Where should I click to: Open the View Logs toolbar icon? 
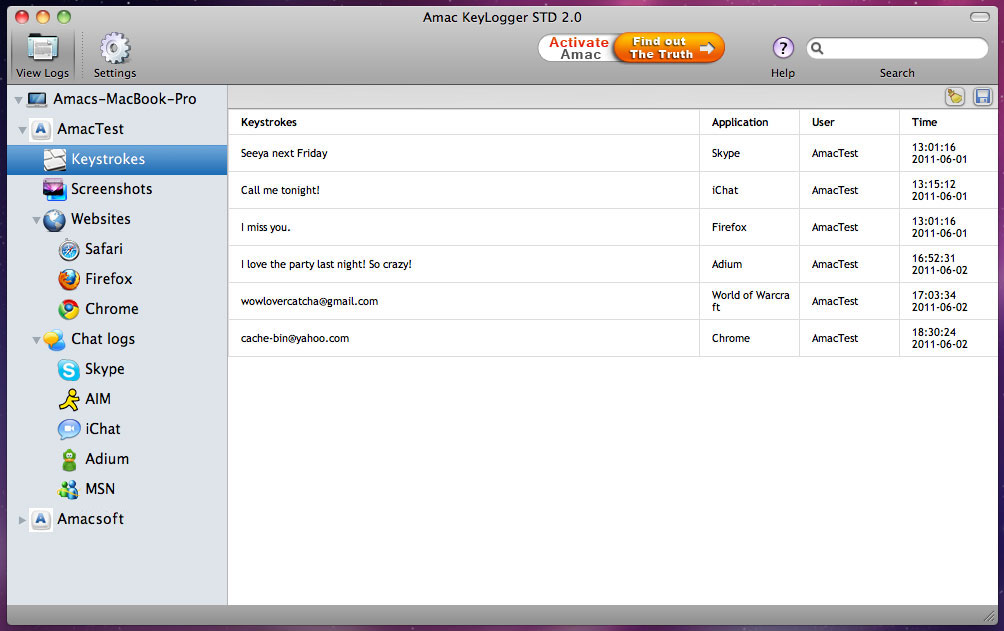[x=43, y=48]
